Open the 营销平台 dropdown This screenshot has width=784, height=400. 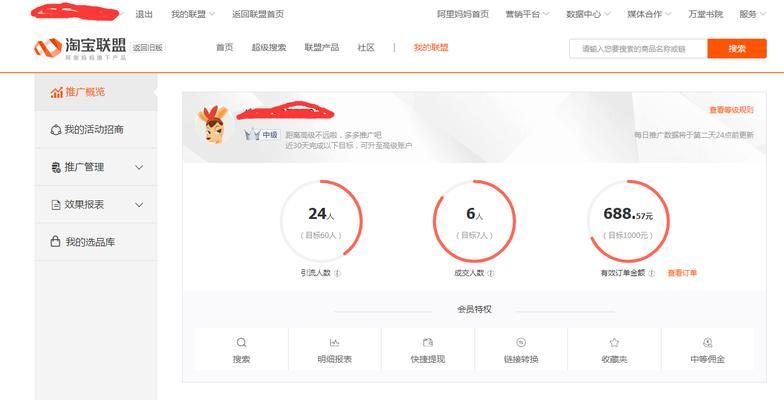point(527,14)
